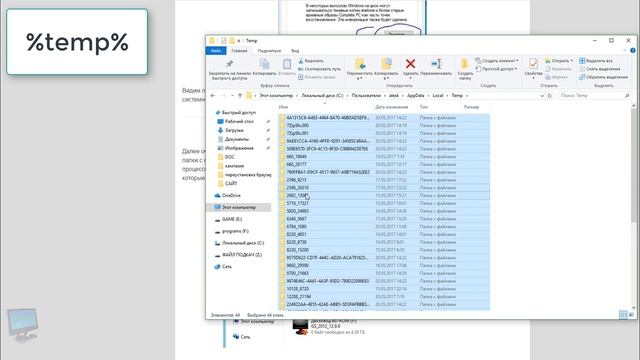Click Снять выделение in the ribbon

point(600,69)
